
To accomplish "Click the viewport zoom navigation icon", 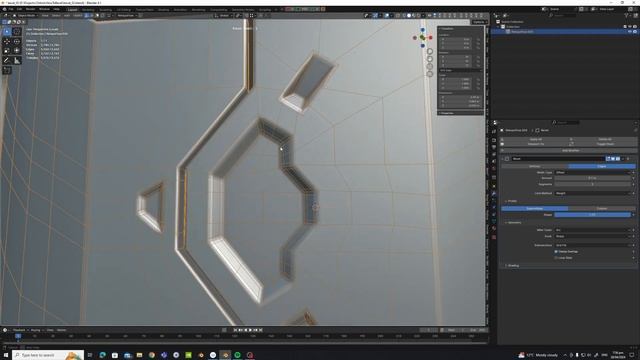I will pos(430,51).
